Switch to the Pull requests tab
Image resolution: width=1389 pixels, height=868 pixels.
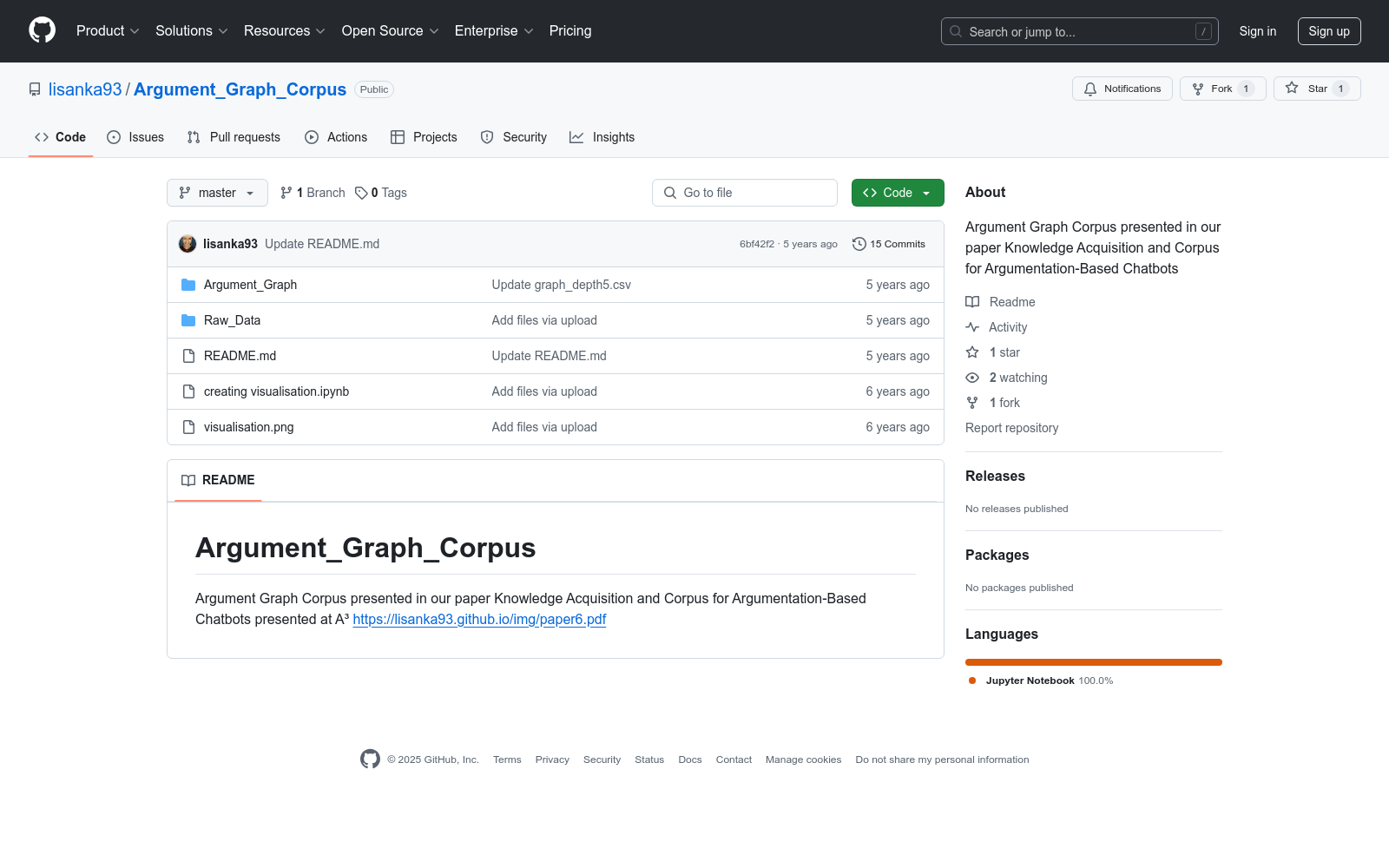(x=234, y=137)
